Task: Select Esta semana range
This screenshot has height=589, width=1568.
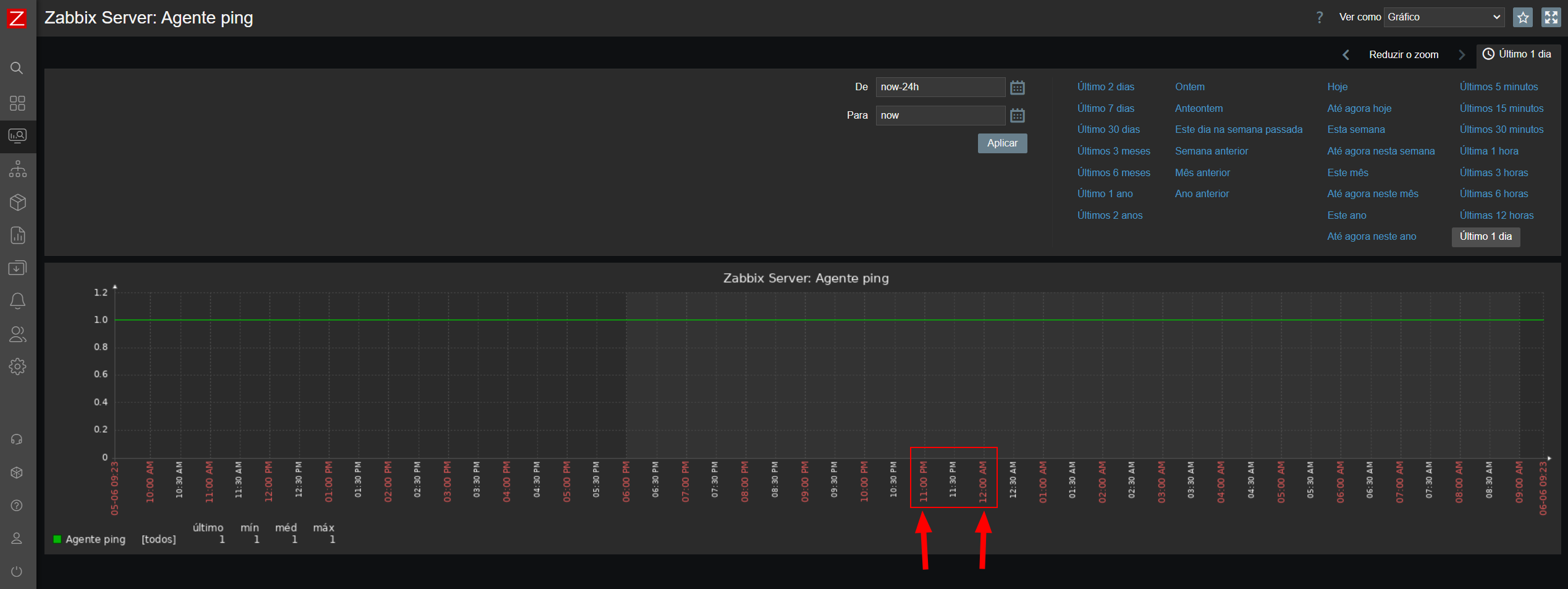Action: tap(1356, 130)
